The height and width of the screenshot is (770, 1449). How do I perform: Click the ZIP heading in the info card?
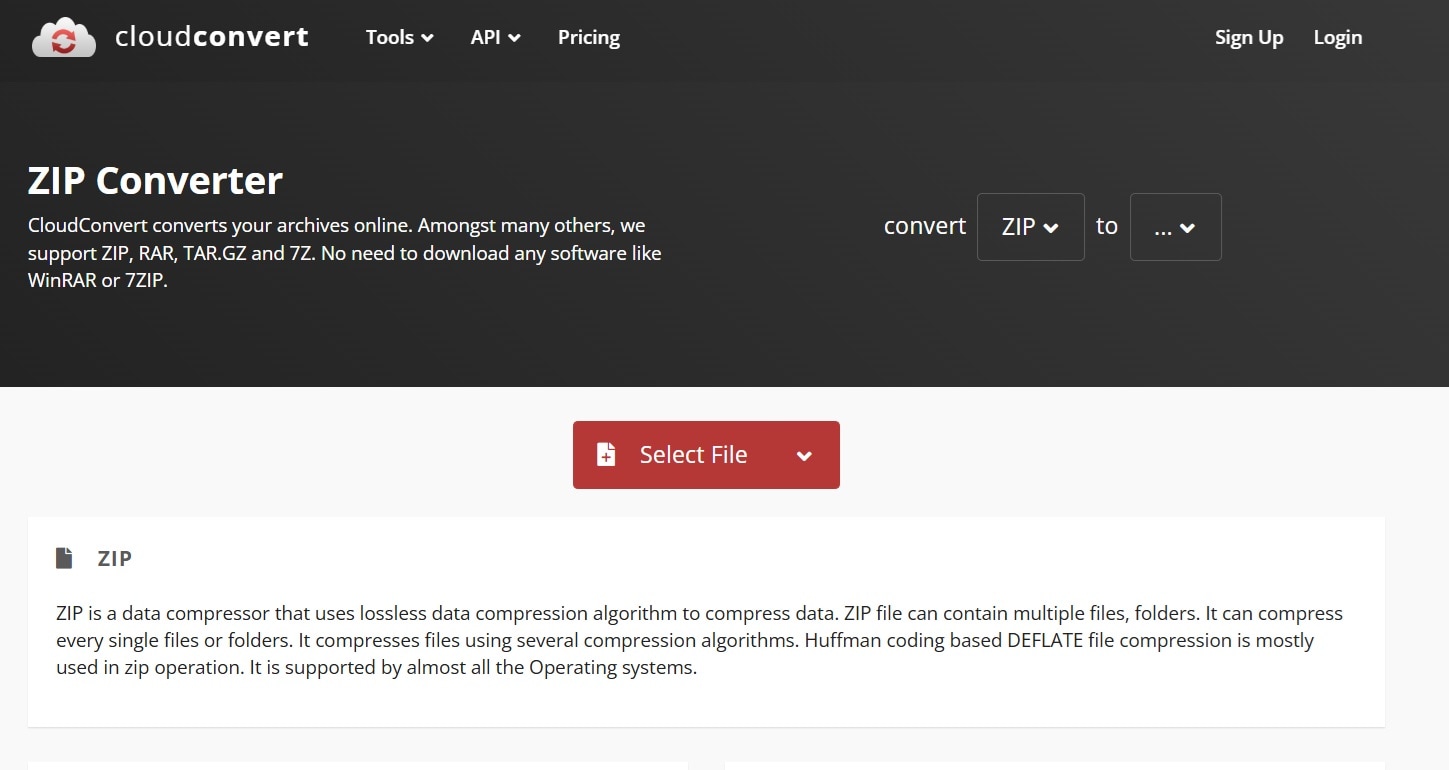(115, 559)
